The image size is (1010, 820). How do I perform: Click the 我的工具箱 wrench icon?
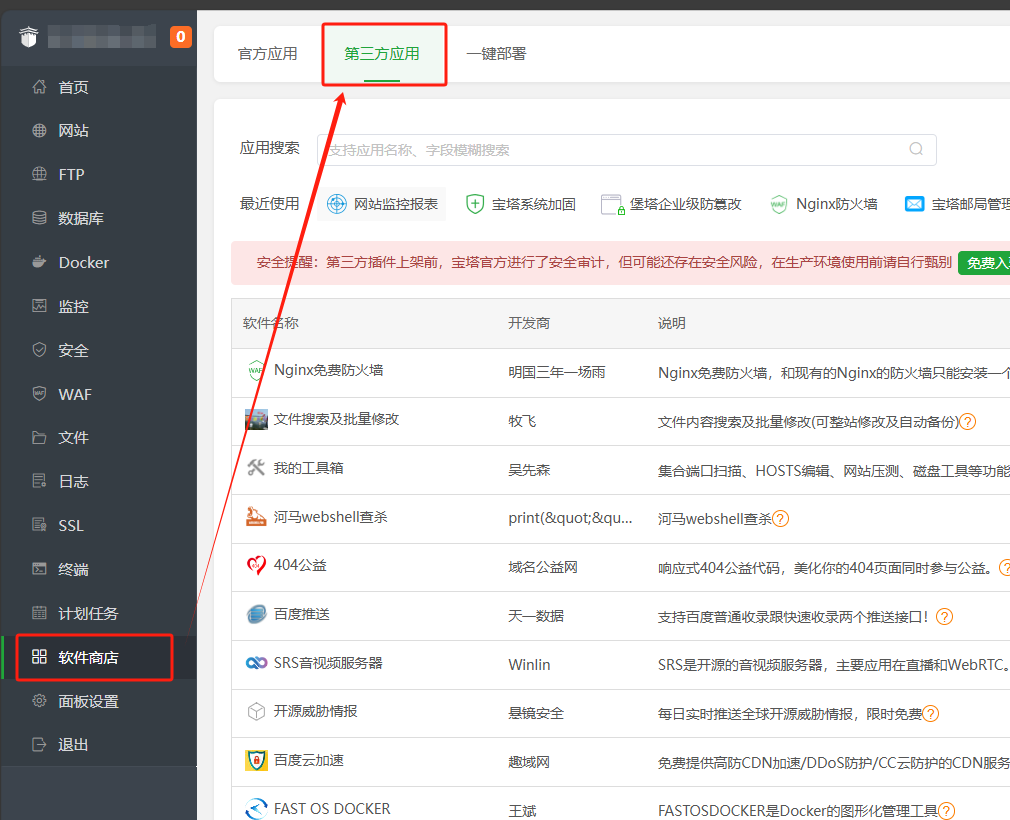(256, 468)
